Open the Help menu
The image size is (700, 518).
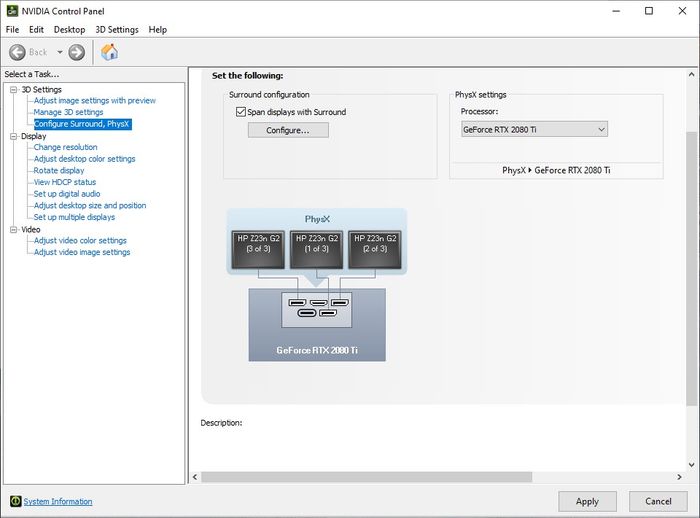point(158,29)
